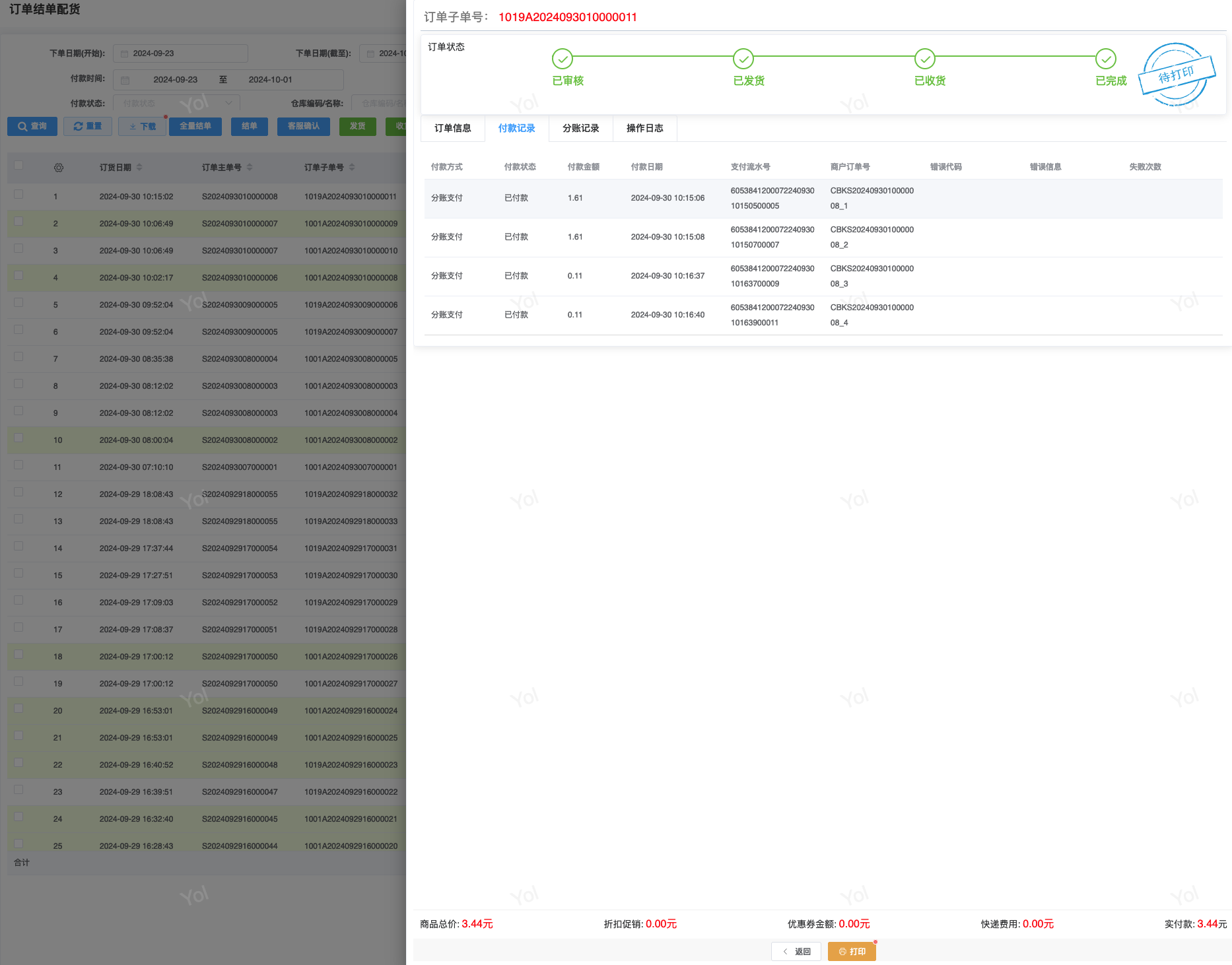Click the 已收货 step checkmark circle
1232x965 pixels.
pyautogui.click(x=924, y=59)
